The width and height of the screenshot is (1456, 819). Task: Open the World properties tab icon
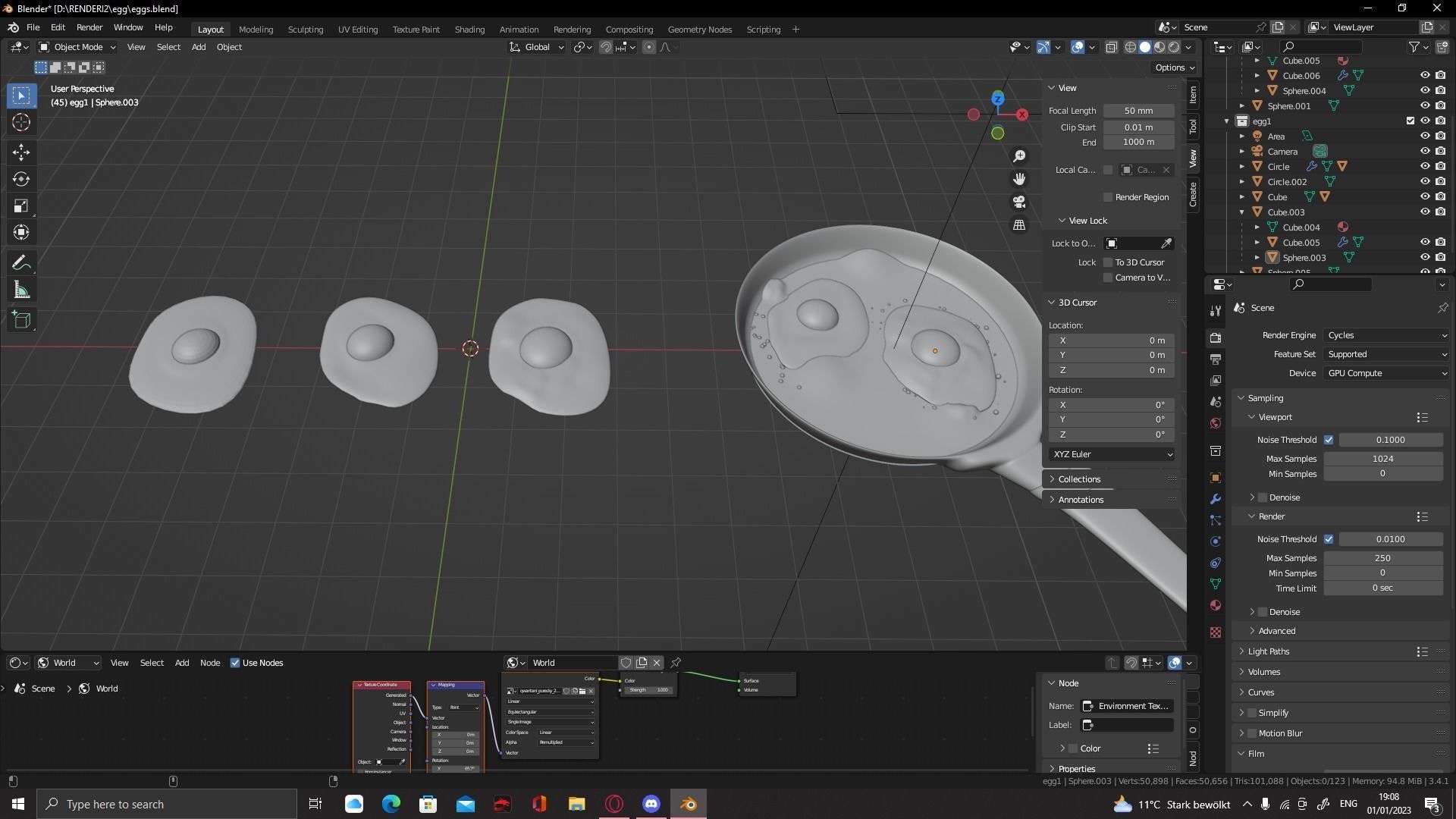(1216, 422)
